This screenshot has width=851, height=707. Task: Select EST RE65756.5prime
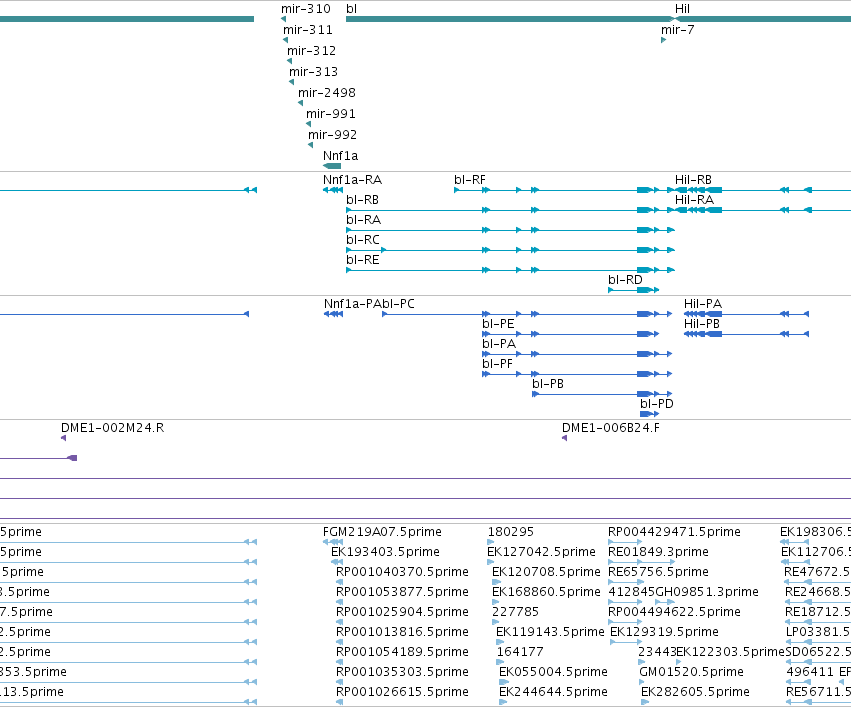(625, 582)
